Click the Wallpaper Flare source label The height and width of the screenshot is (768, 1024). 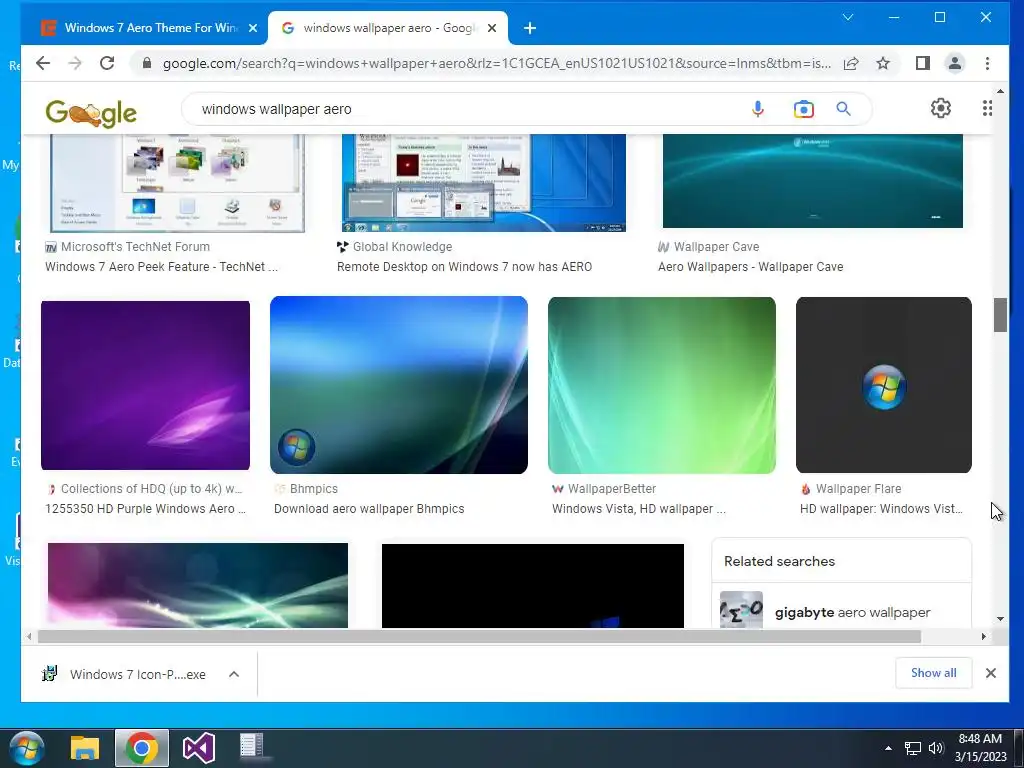tap(858, 488)
